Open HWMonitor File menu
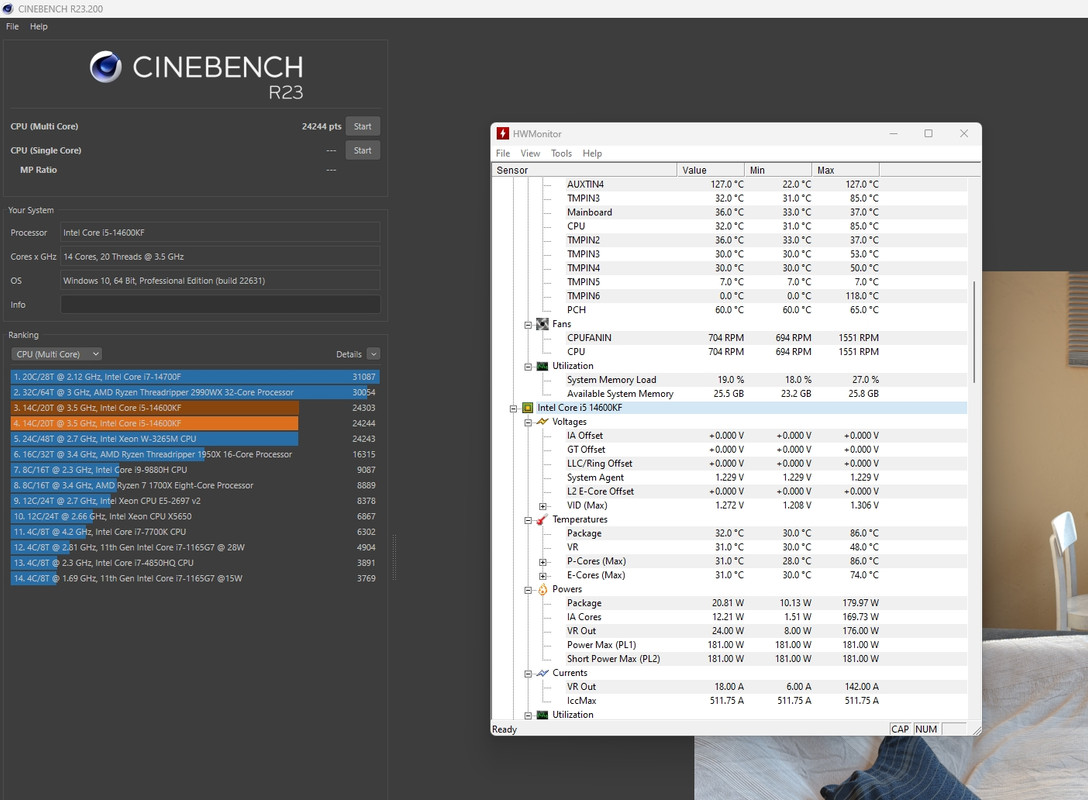This screenshot has height=800, width=1088. pos(503,153)
